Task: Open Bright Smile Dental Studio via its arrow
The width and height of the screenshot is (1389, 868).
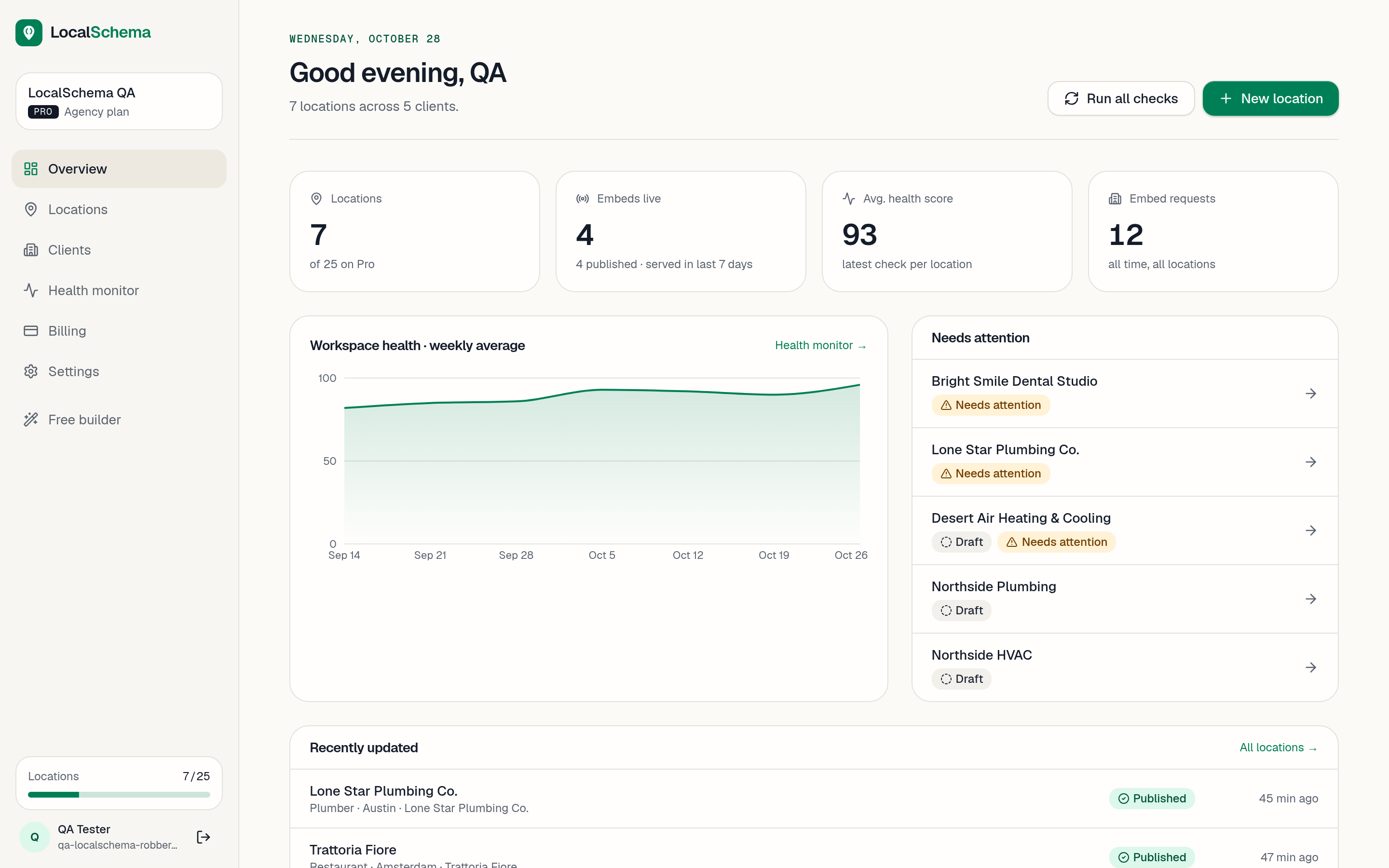Action: pos(1311,394)
